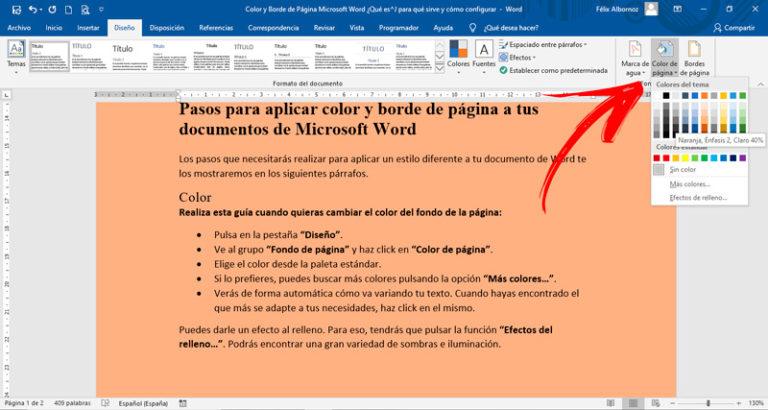Click the Undo arrow icon
The width and height of the screenshot is (768, 410).
click(x=33, y=9)
